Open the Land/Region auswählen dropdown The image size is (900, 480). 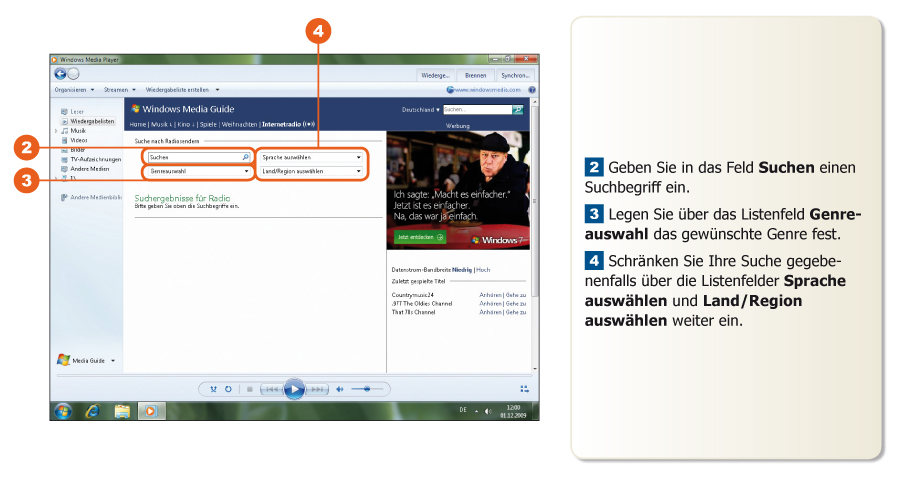pos(311,171)
